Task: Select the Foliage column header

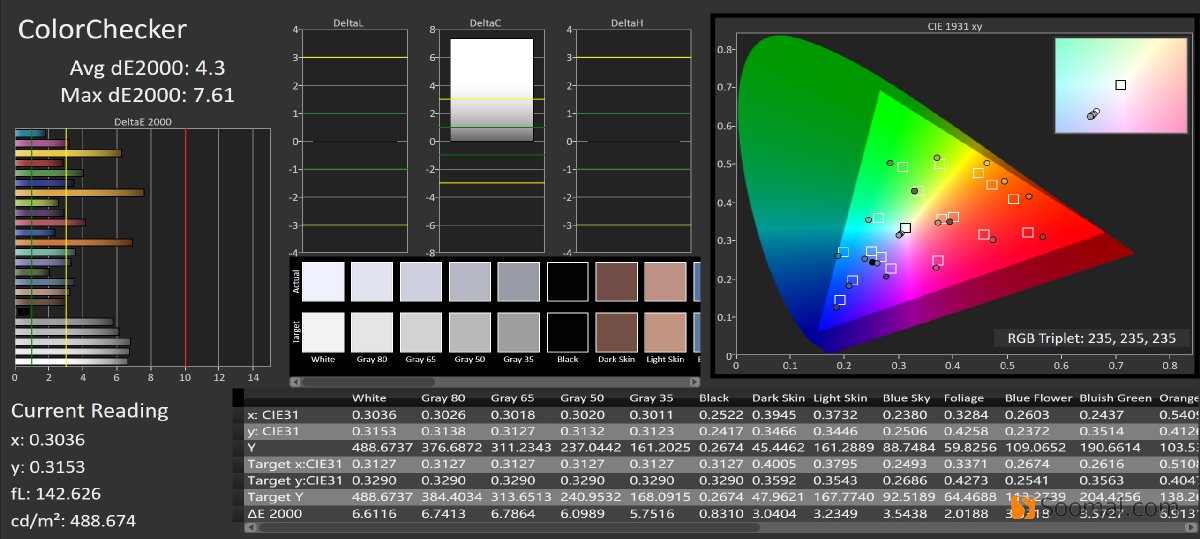Action: pyautogui.click(x=965, y=398)
